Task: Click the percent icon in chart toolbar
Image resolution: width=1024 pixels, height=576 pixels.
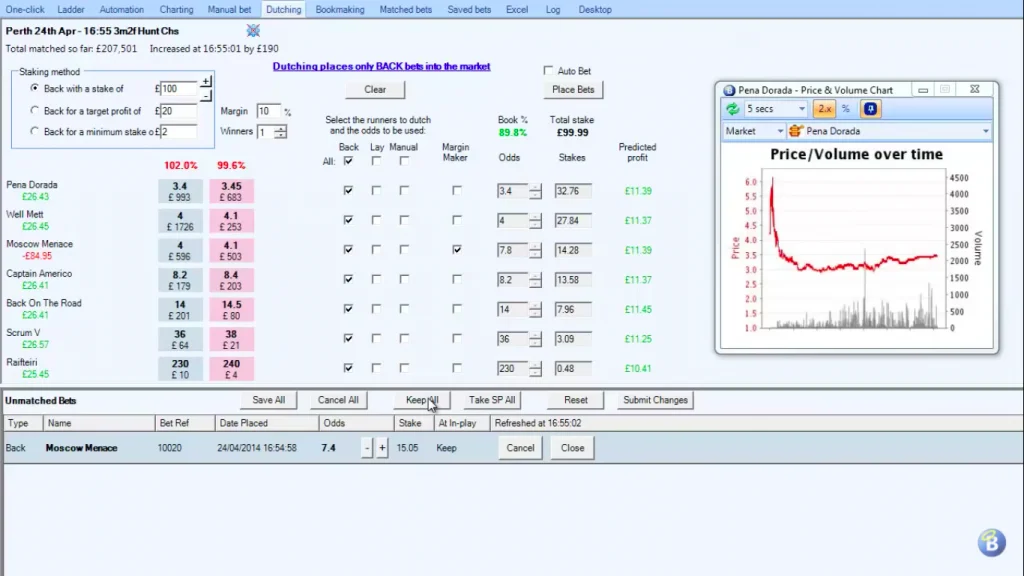Action: [846, 109]
